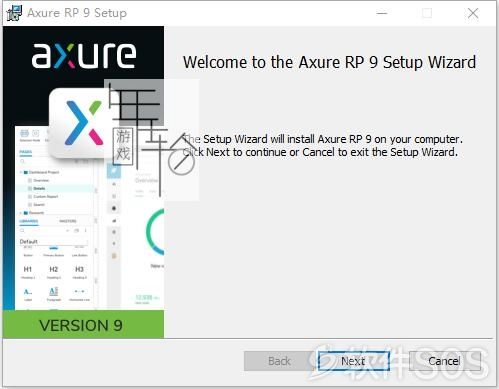Click the Setup Wizard description text

[323, 146]
